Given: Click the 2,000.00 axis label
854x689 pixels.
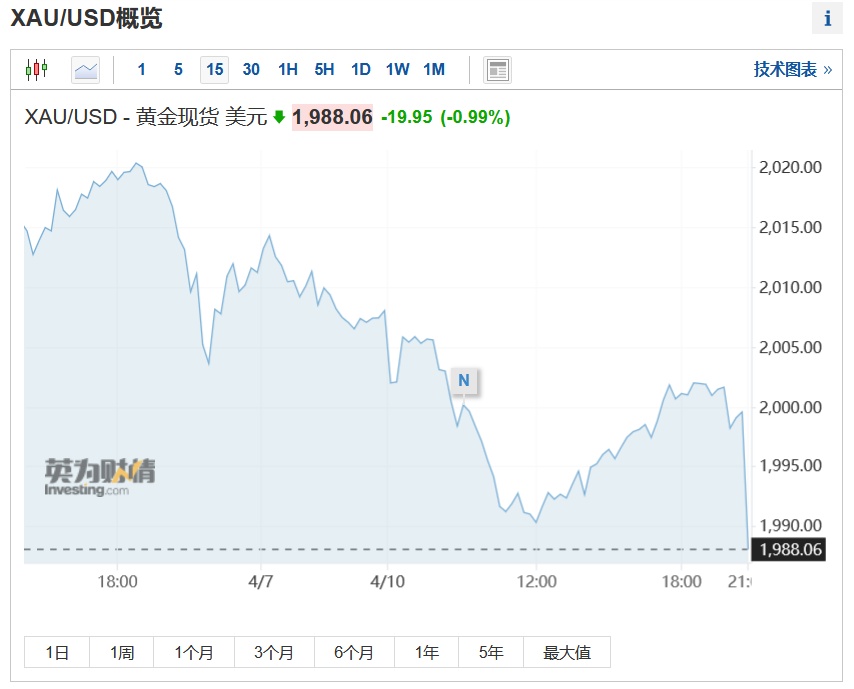Looking at the screenshot, I should (790, 407).
